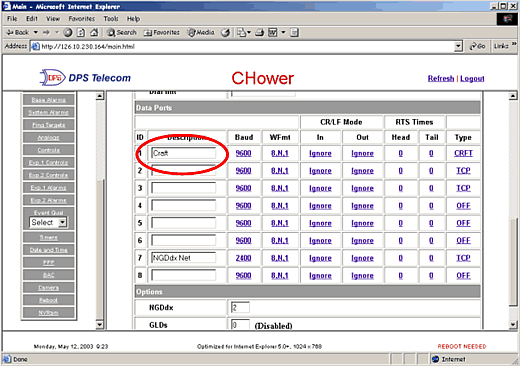Screen dimensions: 520x366
Task: Open the Back button history dropdown arrow
Action: tap(35, 32)
